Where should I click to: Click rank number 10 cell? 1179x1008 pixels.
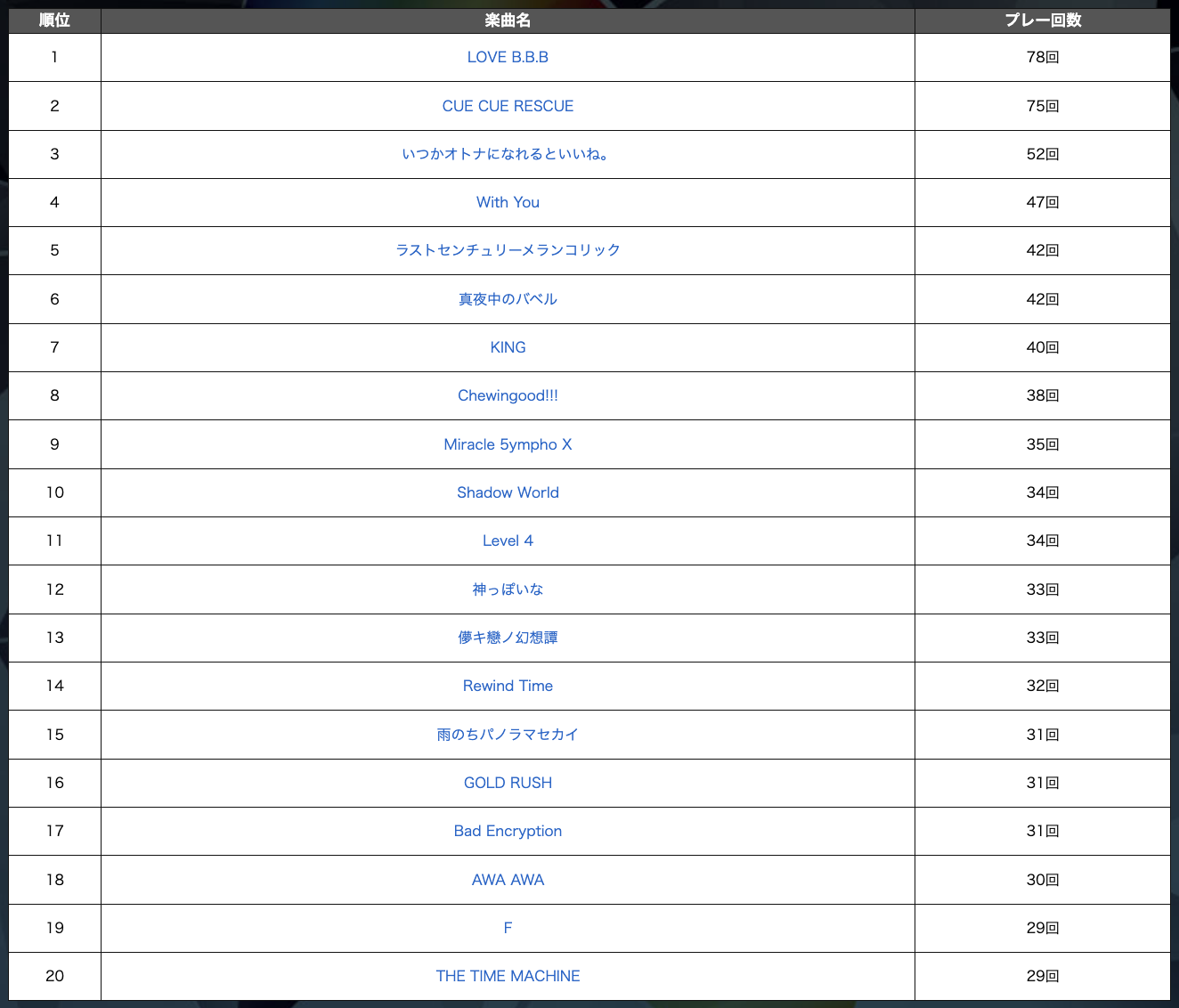(x=54, y=492)
